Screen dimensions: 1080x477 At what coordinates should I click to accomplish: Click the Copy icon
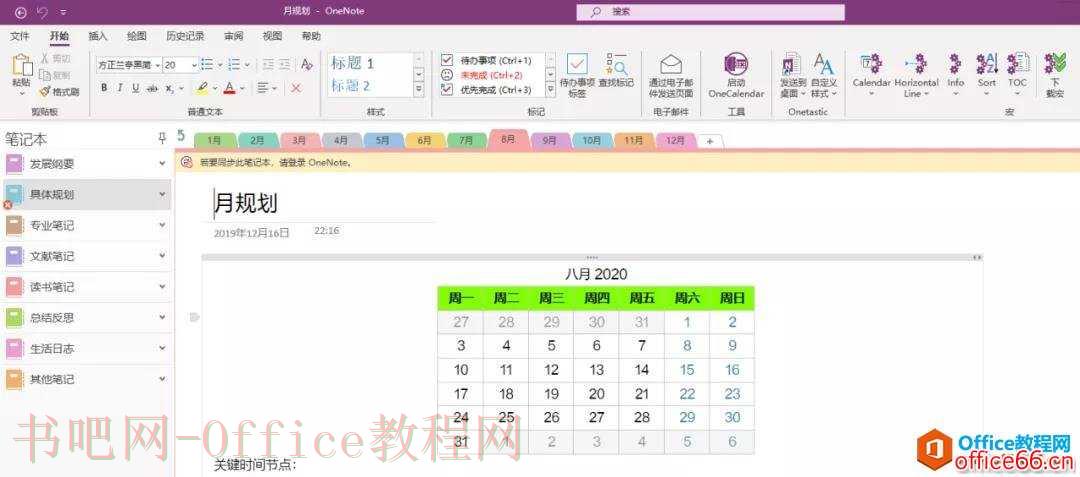45,75
